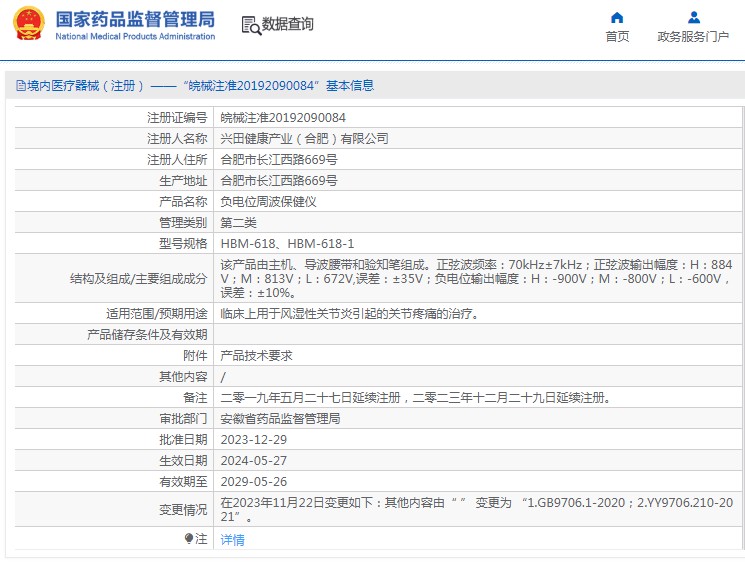Click the 有效期至 row label
This screenshot has height=563, width=745.
[183, 482]
